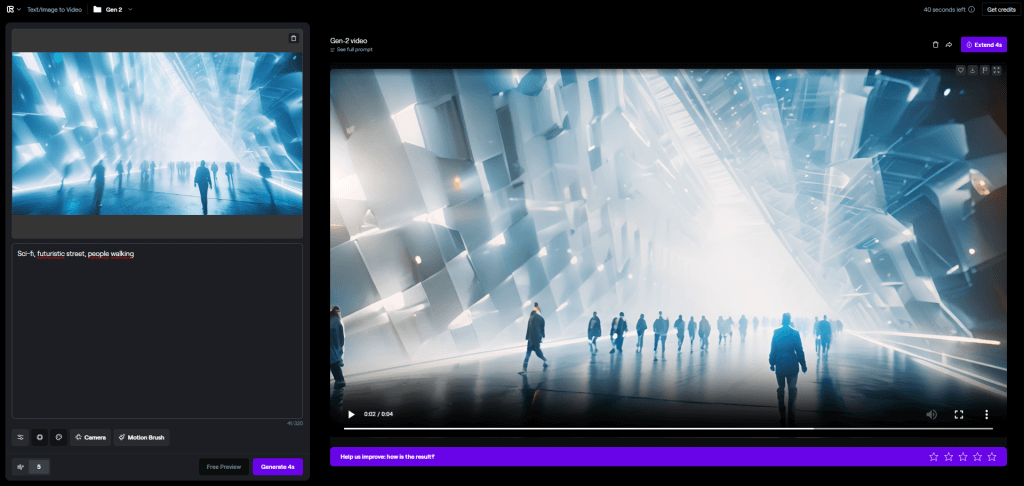Expand the Runway logo menu

[13, 9]
